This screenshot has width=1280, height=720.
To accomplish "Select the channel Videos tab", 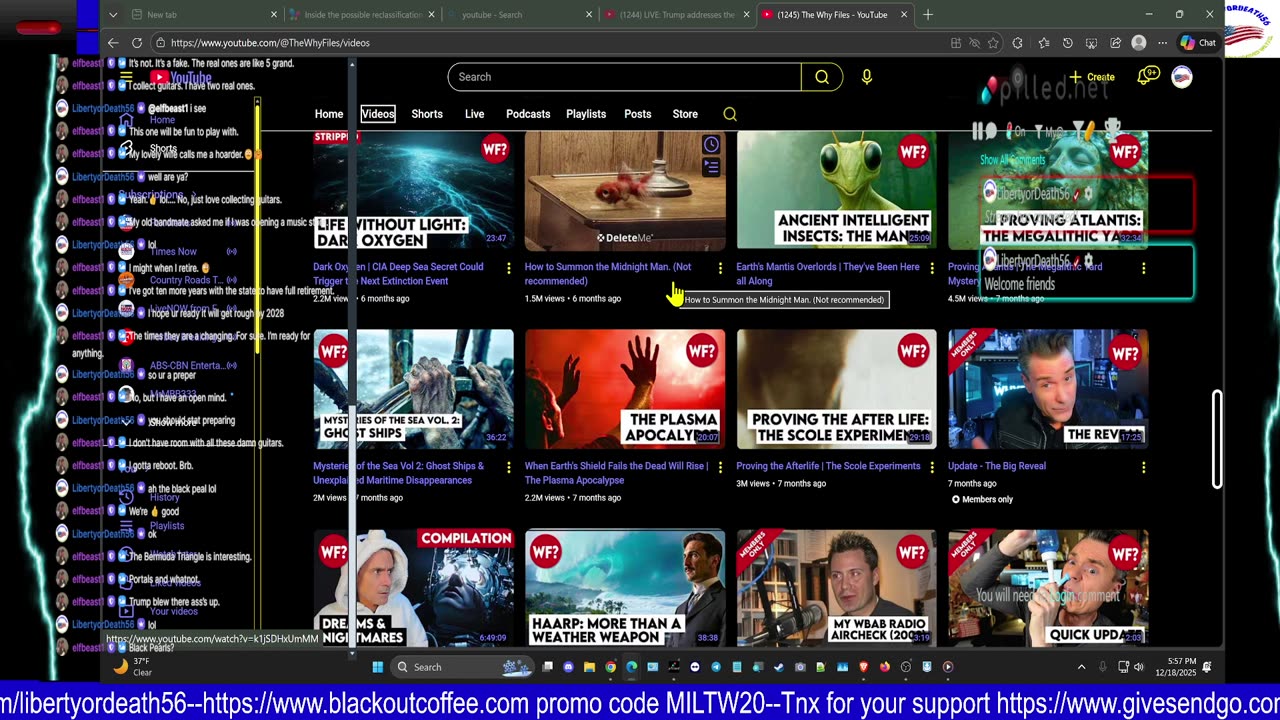I will [378, 114].
